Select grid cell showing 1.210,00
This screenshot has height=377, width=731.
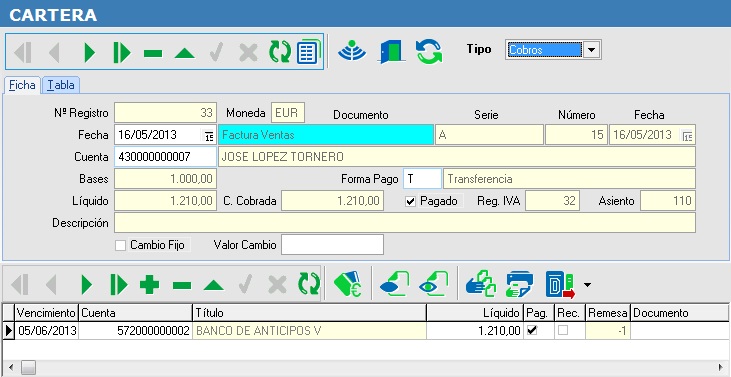tap(475, 331)
